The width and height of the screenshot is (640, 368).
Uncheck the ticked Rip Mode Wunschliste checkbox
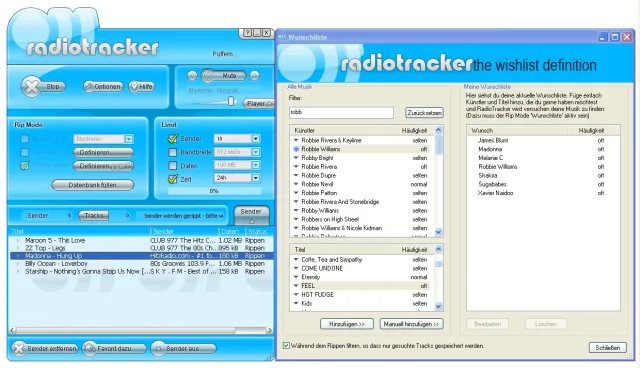[24, 166]
